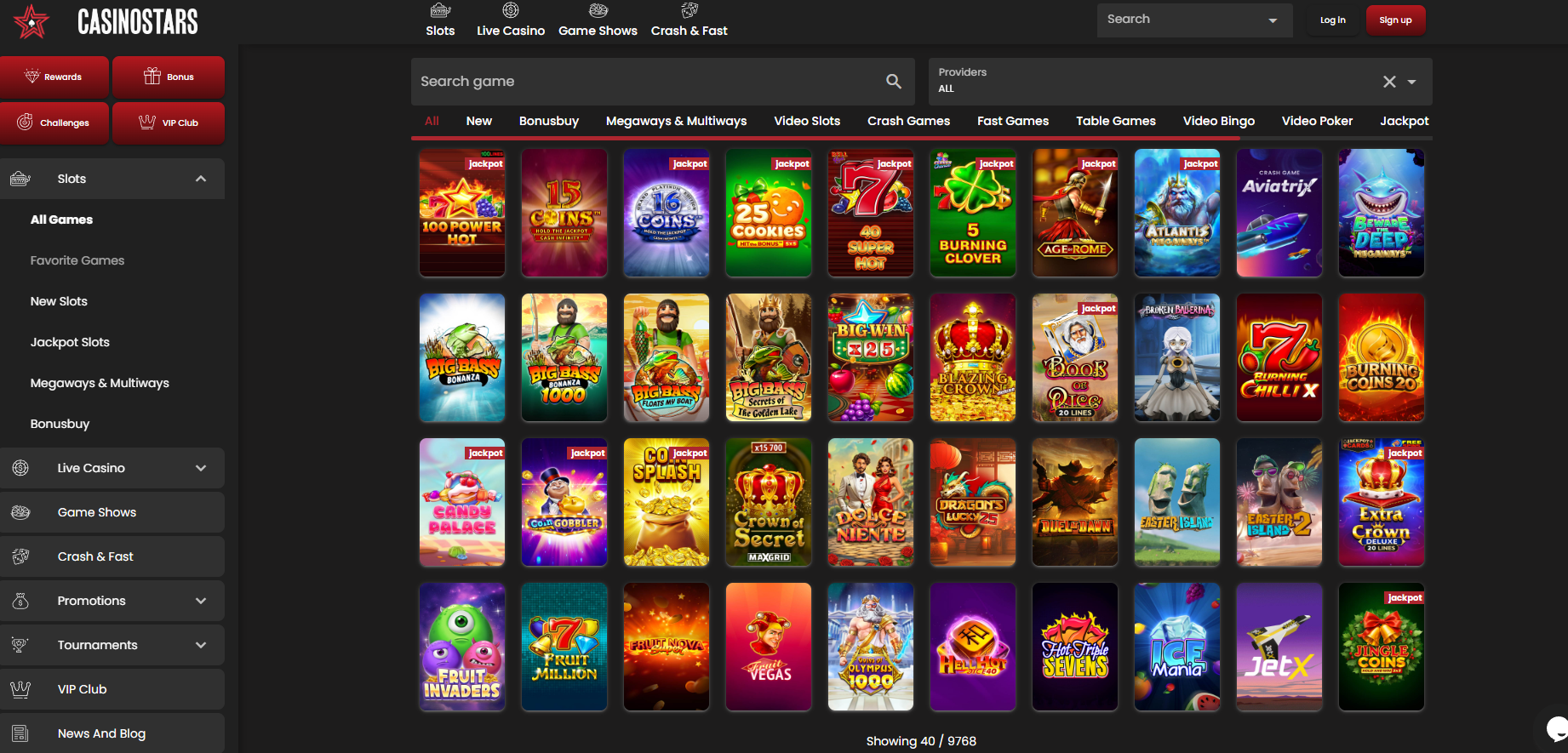Image resolution: width=1568 pixels, height=753 pixels.
Task: Select Megaways & Multiways category tab
Action: [x=676, y=121]
